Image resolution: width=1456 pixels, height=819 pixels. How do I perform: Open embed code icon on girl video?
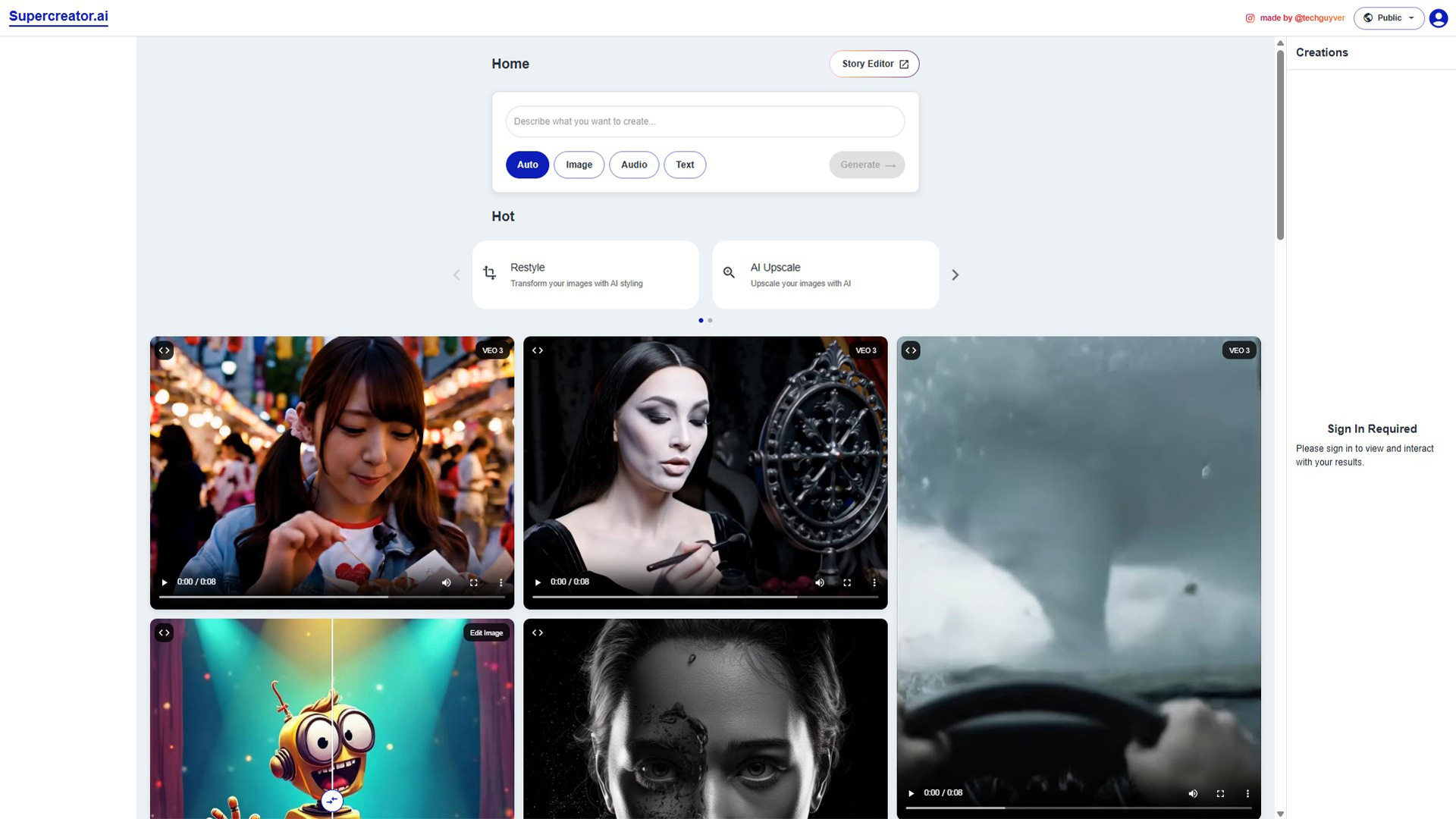pos(164,350)
